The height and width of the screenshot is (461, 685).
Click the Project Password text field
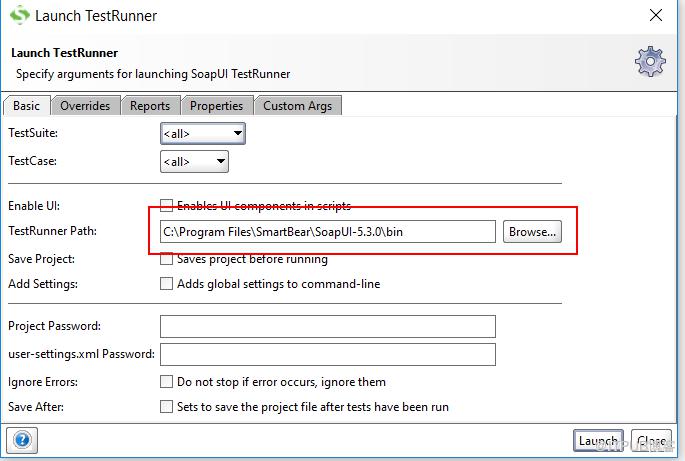(328, 326)
